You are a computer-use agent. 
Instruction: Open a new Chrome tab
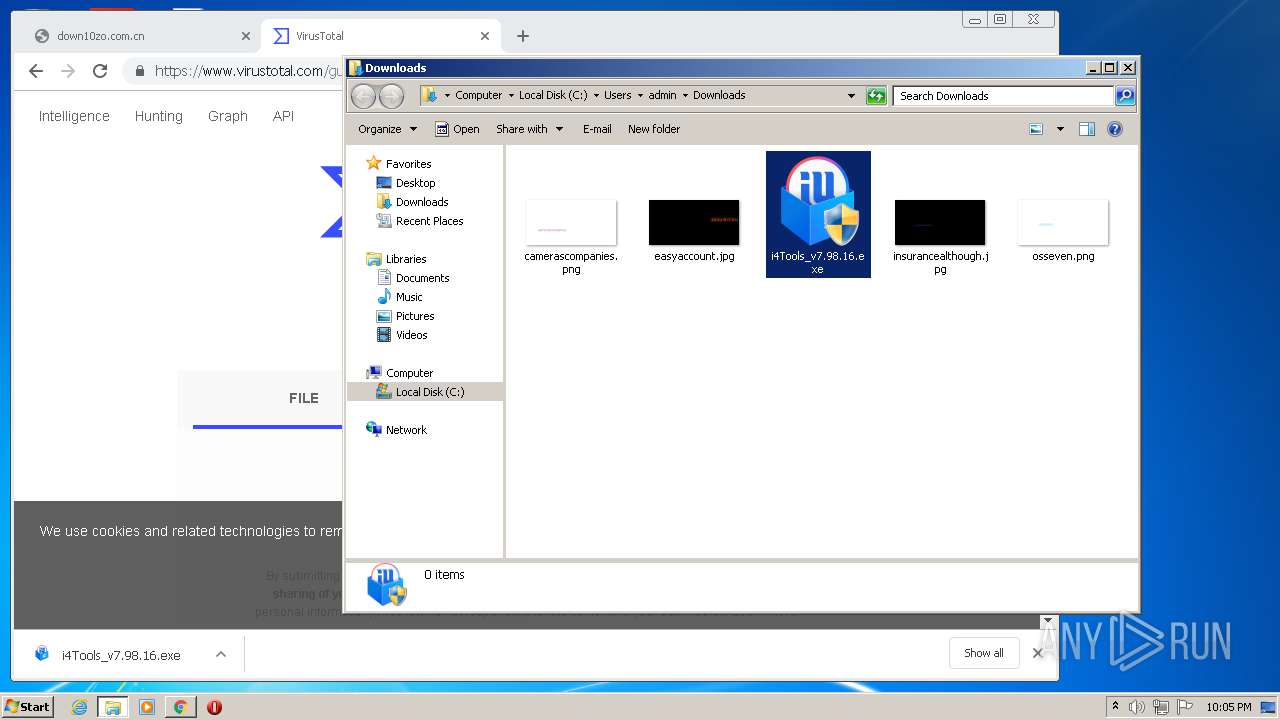pyautogui.click(x=523, y=36)
